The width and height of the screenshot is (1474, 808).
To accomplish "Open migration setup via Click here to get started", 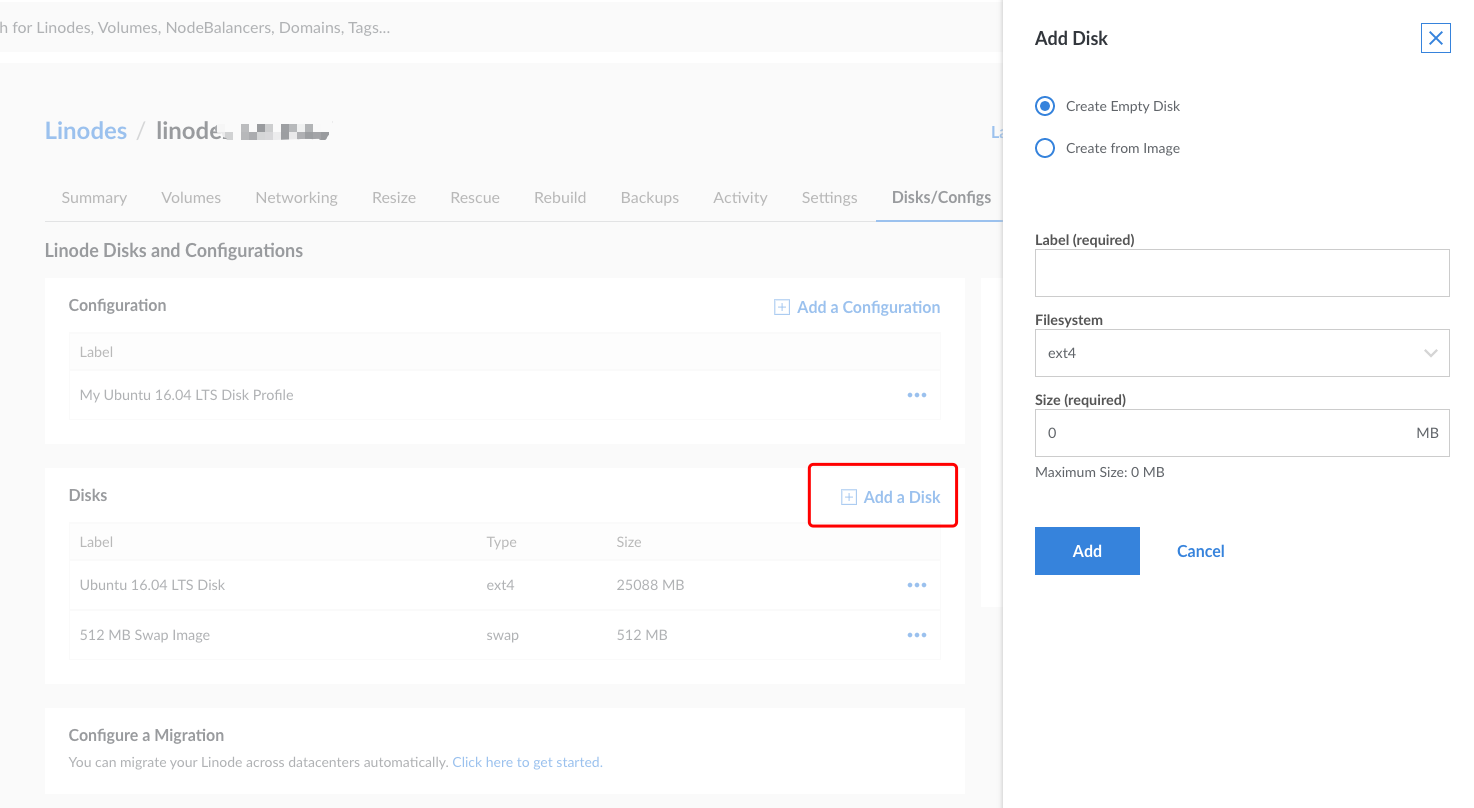I will coord(527,761).
